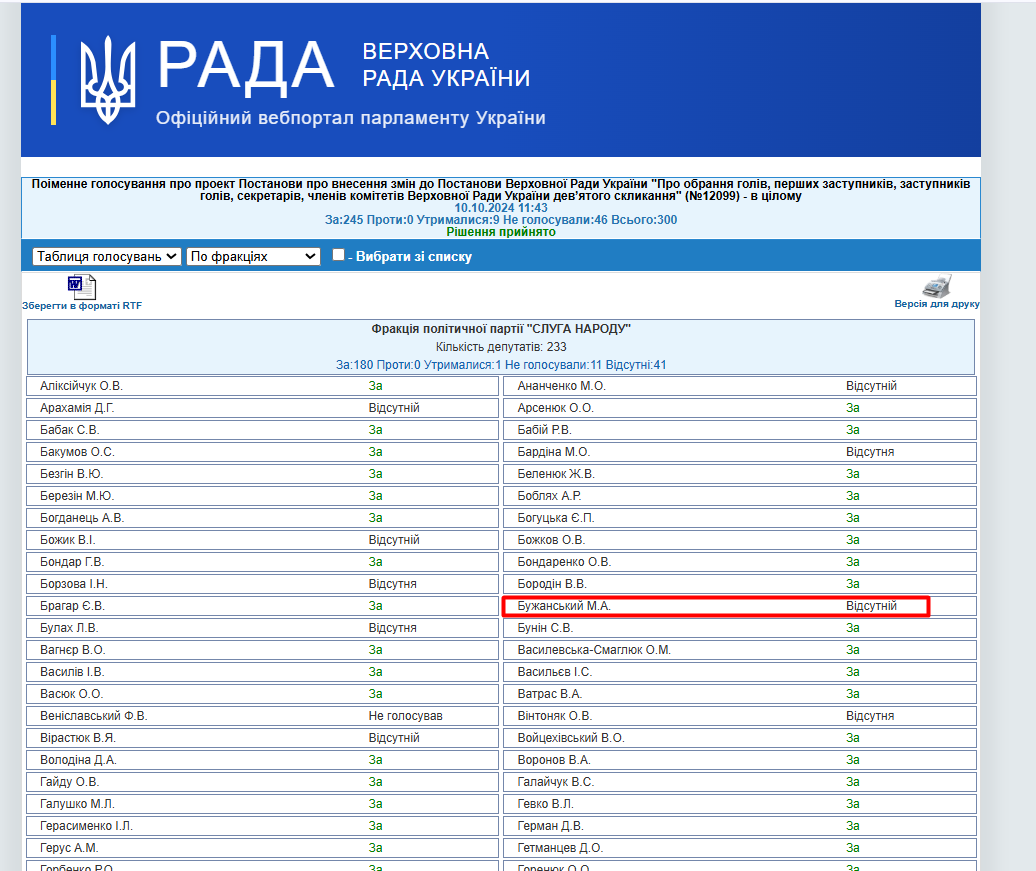
Task: Select deputy row 'Бондаренко О.В.'
Action: 740,562
